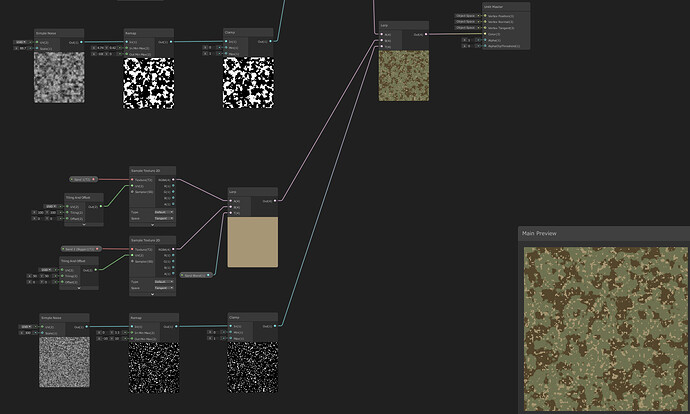The image size is (690, 414).
Task: Click Out port of Clamp with blotchy preview
Action: (x=270, y=41)
